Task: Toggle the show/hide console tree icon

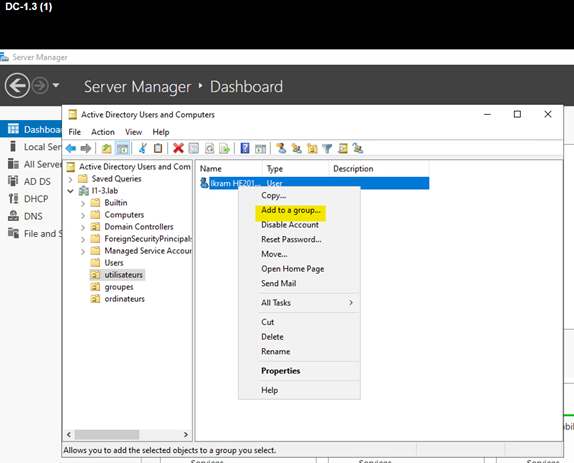Action: coord(122,148)
